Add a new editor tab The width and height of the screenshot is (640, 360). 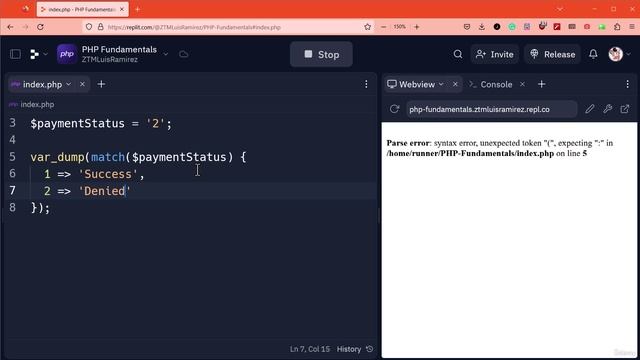(101, 84)
